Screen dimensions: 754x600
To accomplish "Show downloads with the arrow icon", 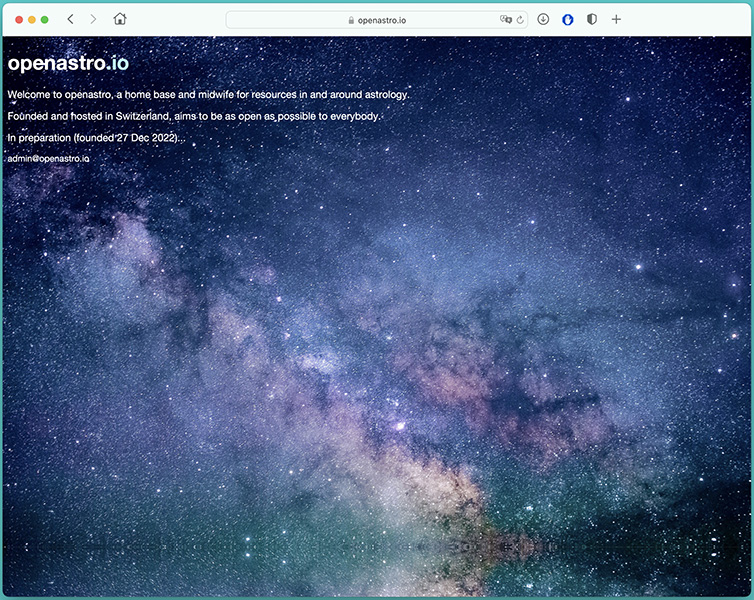I will coord(543,19).
